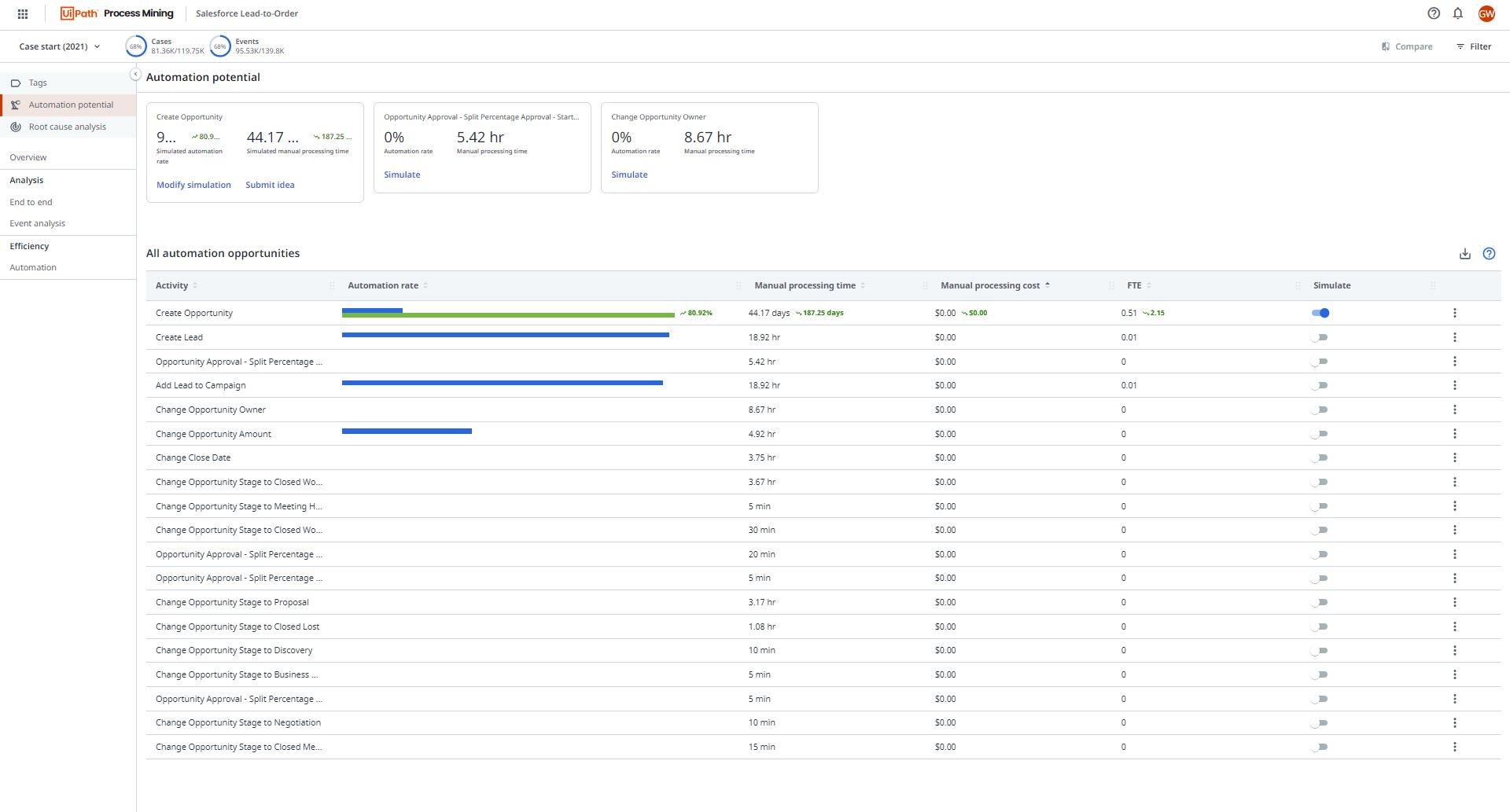Open Event analysis page
This screenshot has height=812, width=1510.
click(x=37, y=223)
